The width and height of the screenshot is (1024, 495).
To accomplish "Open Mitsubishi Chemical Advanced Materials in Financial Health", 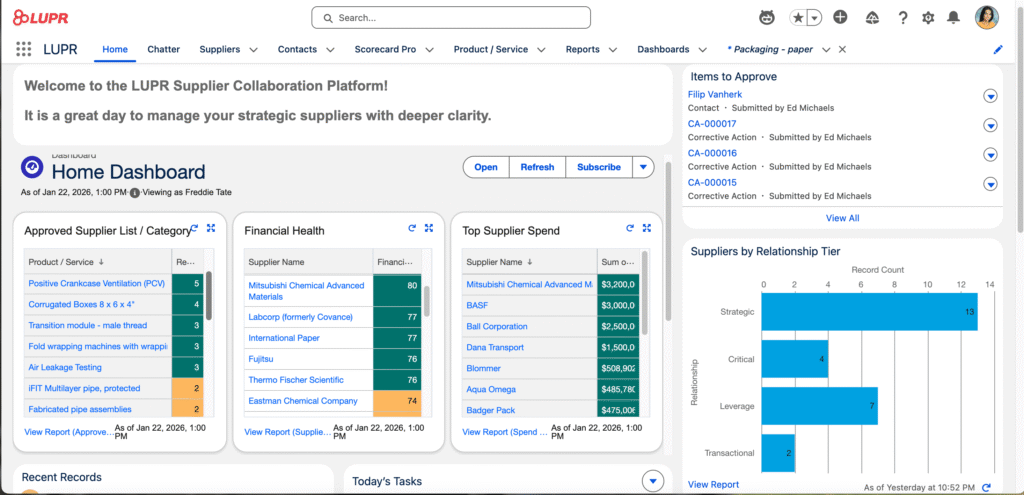I will coord(306,291).
